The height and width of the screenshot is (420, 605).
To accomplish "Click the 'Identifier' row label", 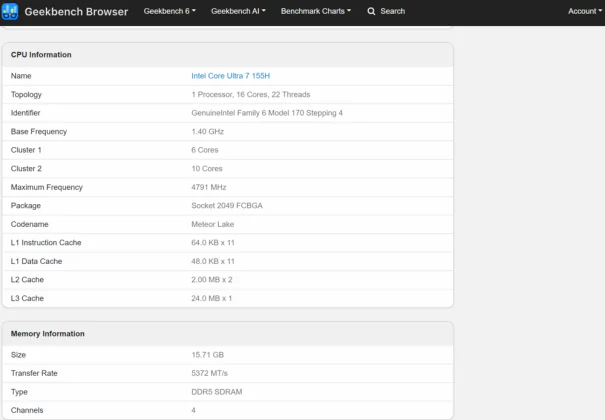I will coord(25,113).
